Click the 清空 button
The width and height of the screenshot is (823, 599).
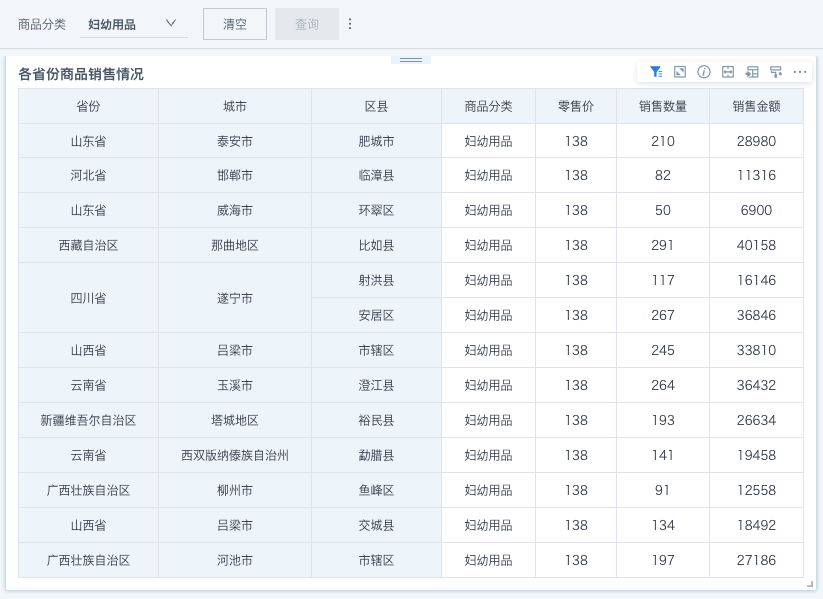click(235, 24)
